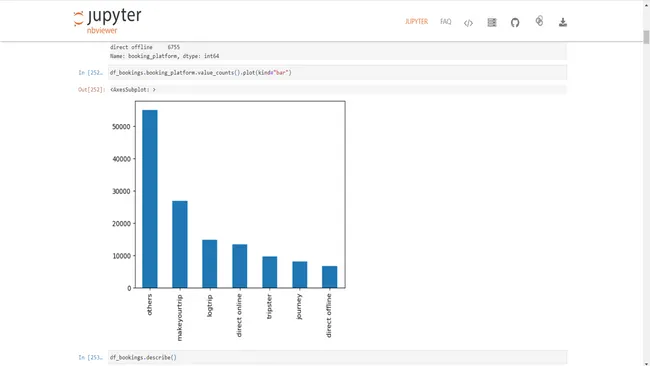Click the AxesSubplot output text
Image resolution: width=650 pixels, height=366 pixels.
coord(133,90)
